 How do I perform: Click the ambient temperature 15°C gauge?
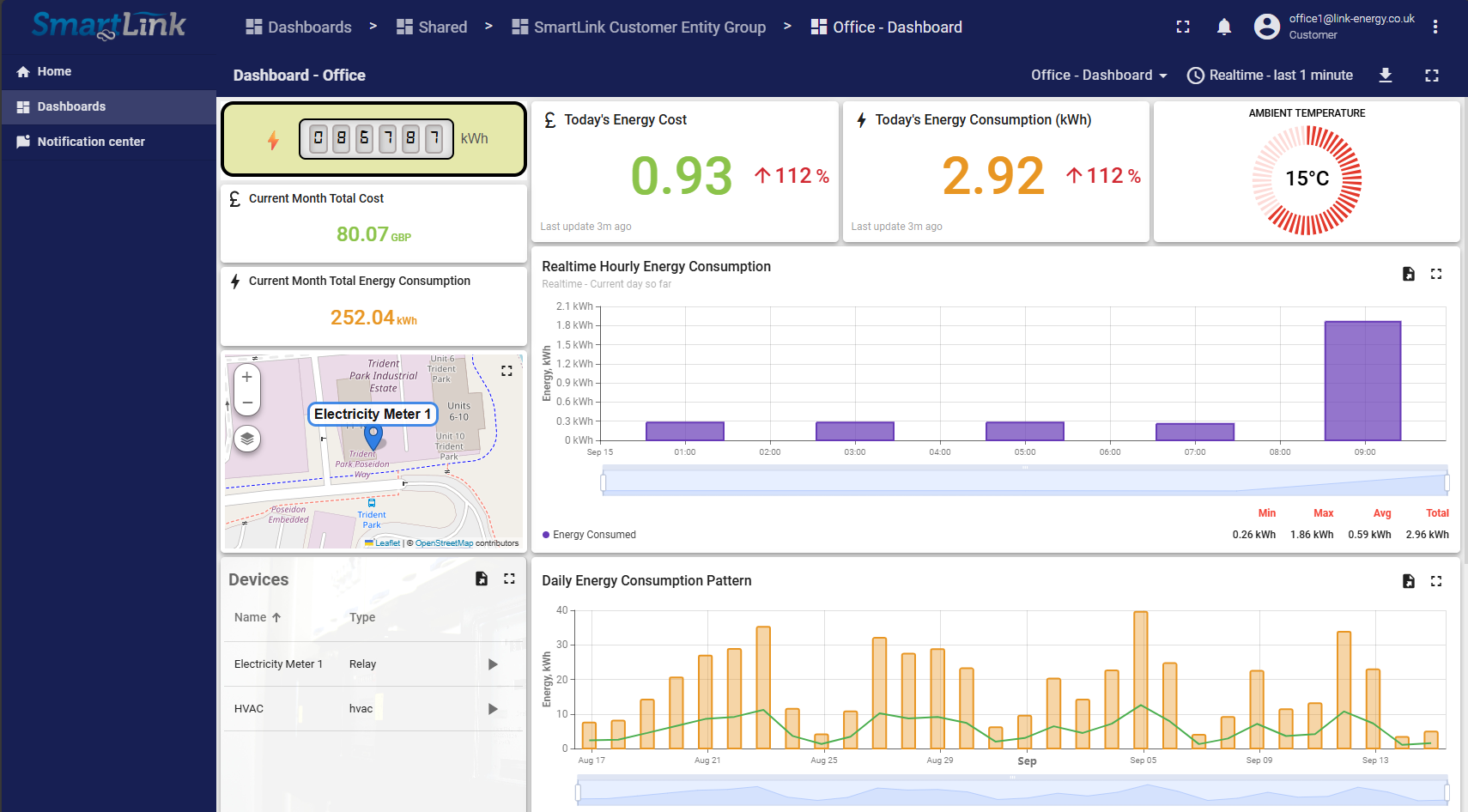(x=1307, y=179)
